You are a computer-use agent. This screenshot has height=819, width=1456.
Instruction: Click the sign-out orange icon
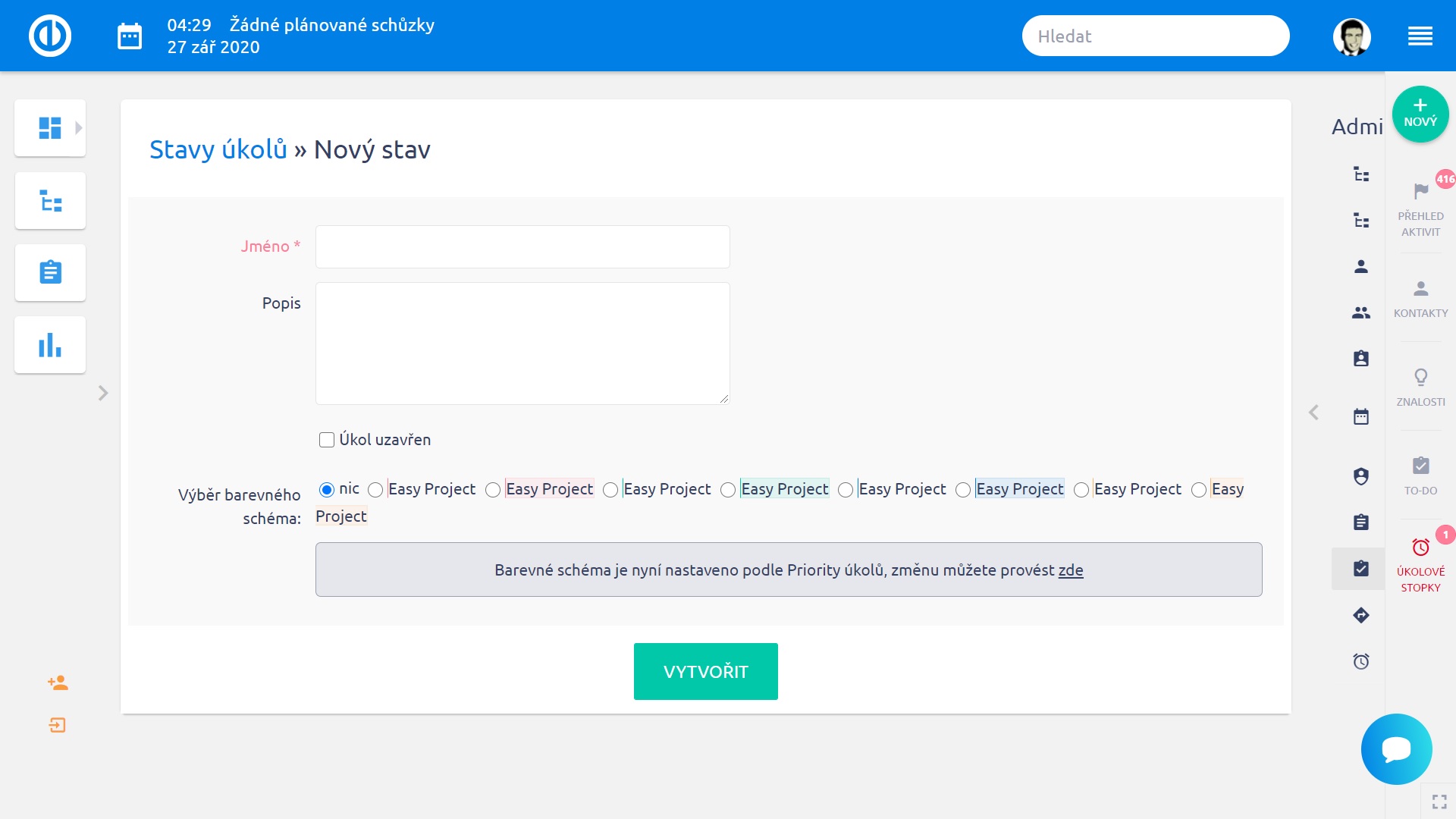click(x=58, y=726)
